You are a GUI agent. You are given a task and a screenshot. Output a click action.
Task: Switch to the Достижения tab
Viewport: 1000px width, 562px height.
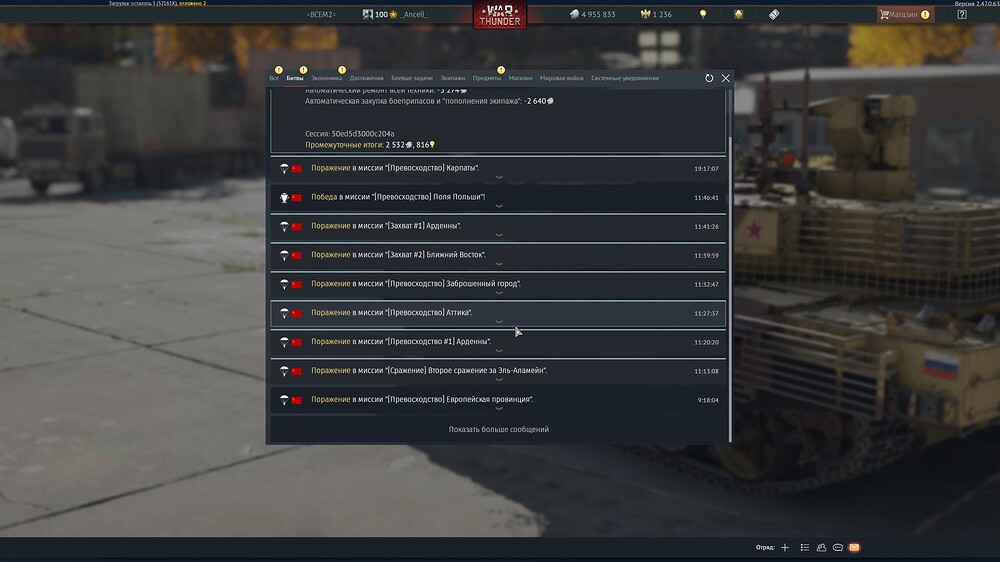click(x=366, y=78)
